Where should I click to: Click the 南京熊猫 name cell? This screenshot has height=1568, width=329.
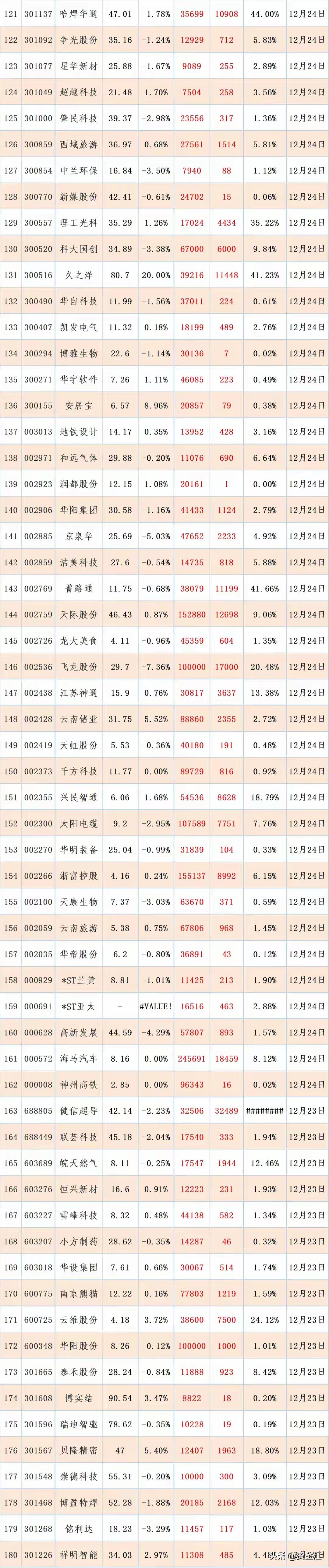coord(79,1294)
